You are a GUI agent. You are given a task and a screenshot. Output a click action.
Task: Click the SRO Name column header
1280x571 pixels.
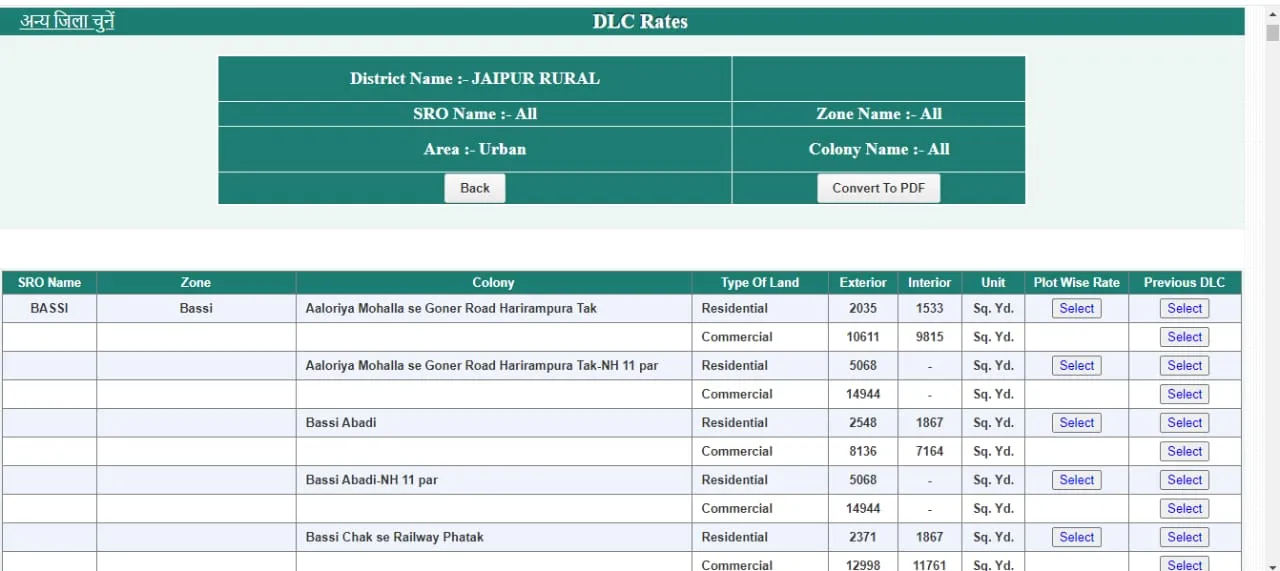[49, 283]
